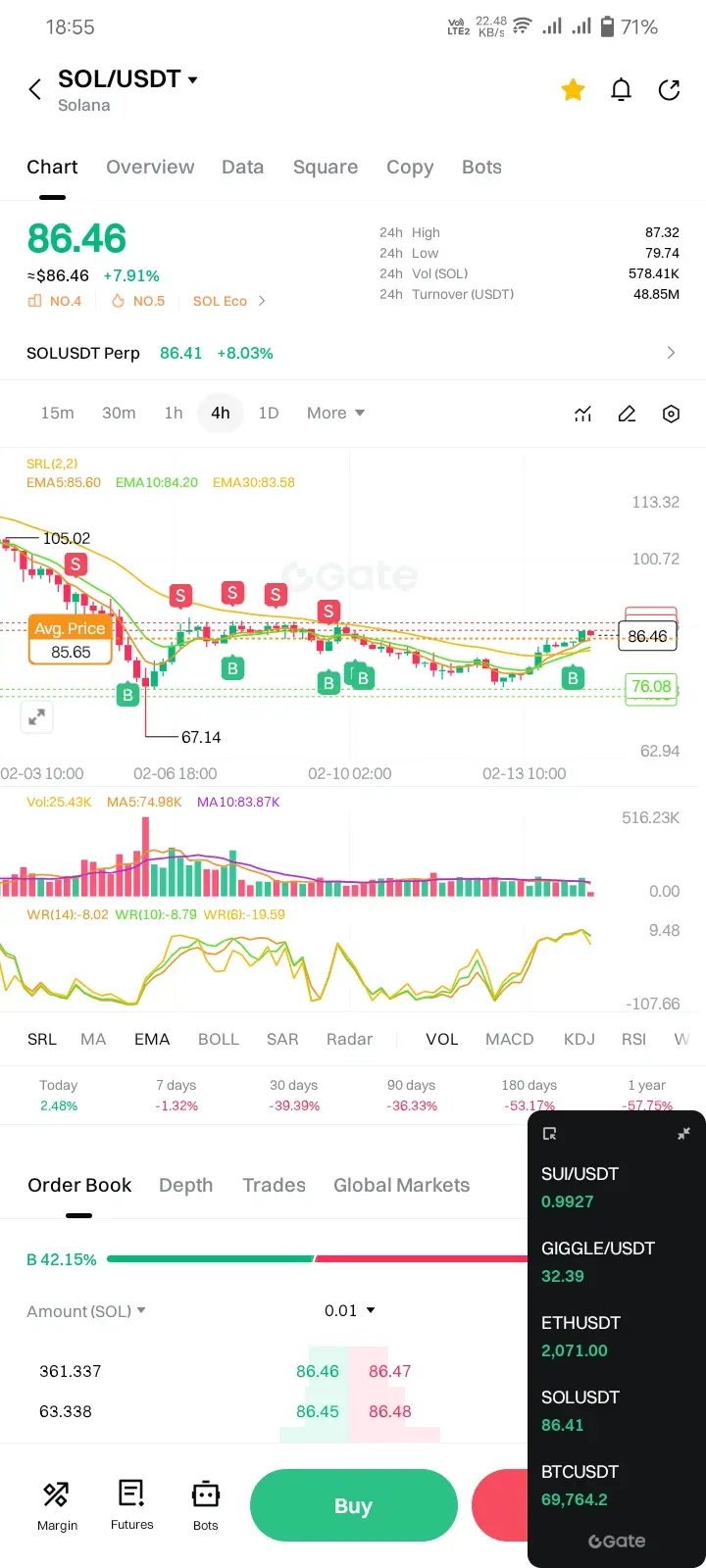Change the 0.01 price precision dropdown

point(350,1310)
